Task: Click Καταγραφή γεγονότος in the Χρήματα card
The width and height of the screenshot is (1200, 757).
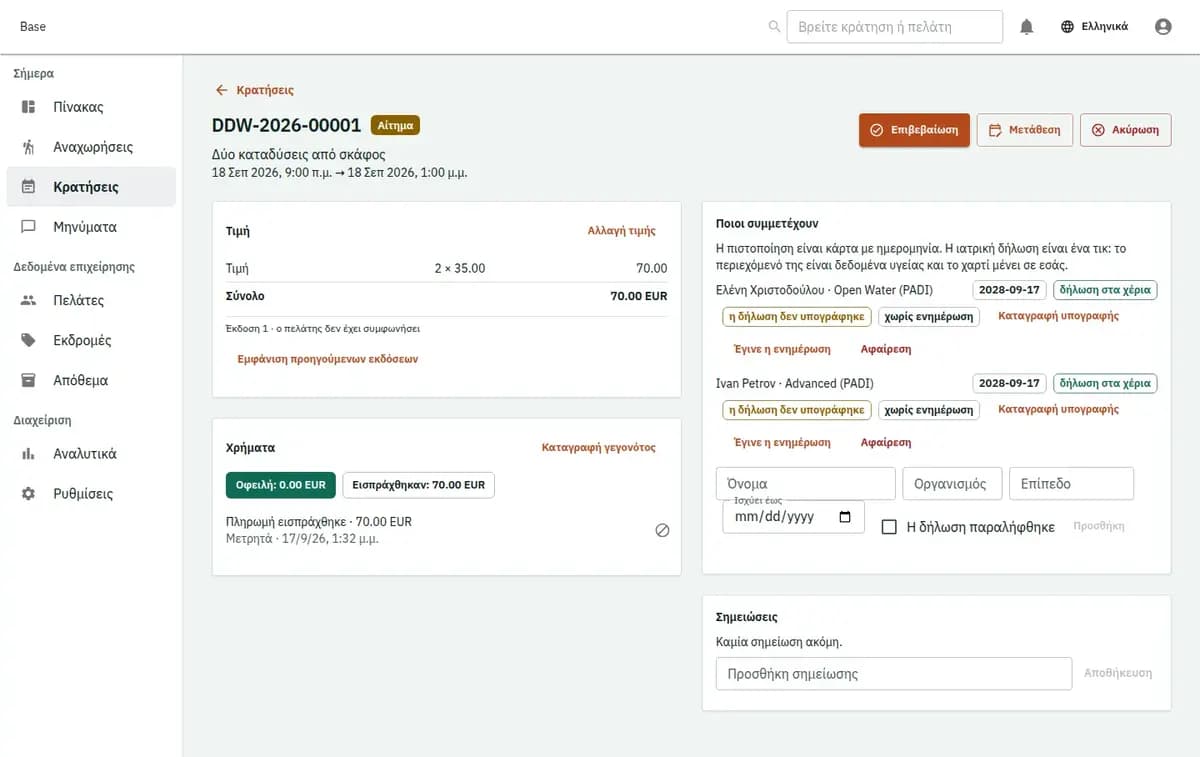Action: point(599,448)
